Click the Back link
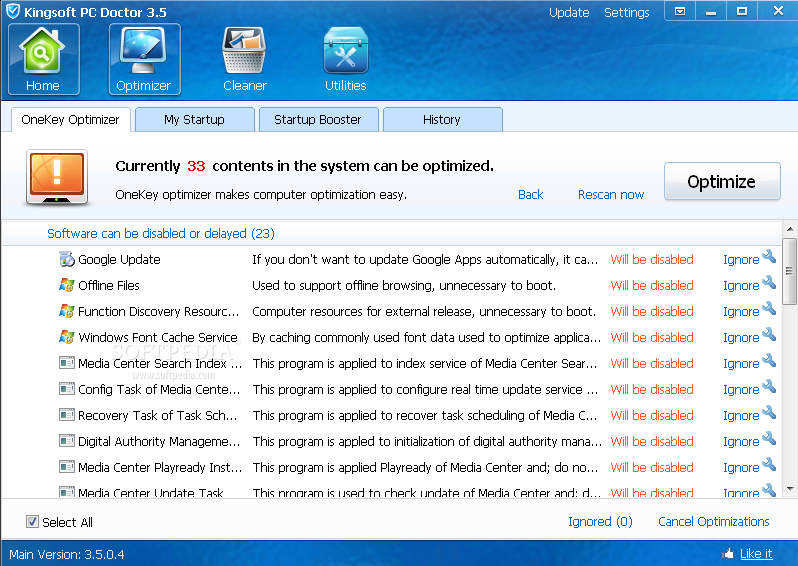Image resolution: width=798 pixels, height=566 pixels. (530, 194)
